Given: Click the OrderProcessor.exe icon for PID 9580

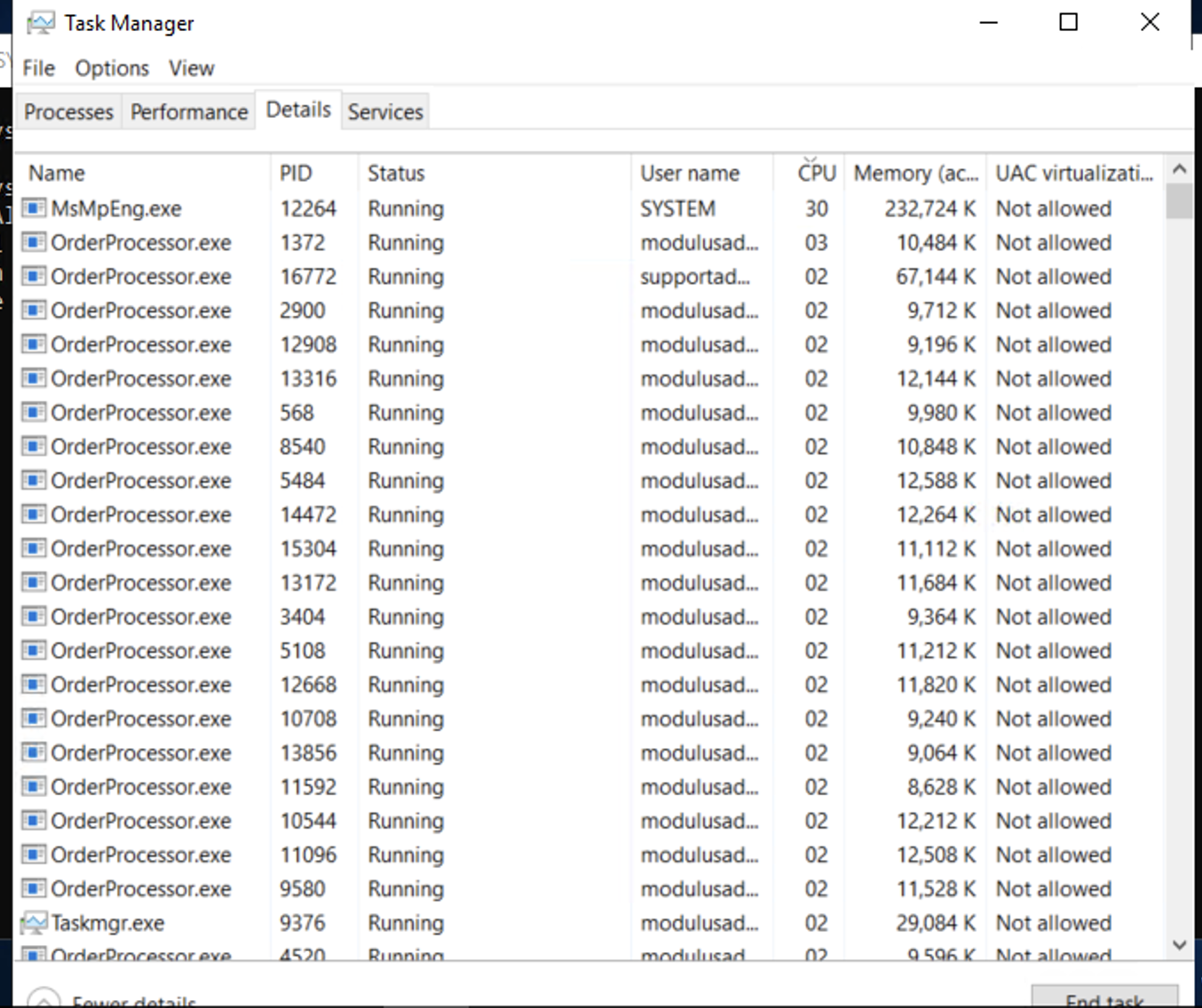Looking at the screenshot, I should coord(33,888).
